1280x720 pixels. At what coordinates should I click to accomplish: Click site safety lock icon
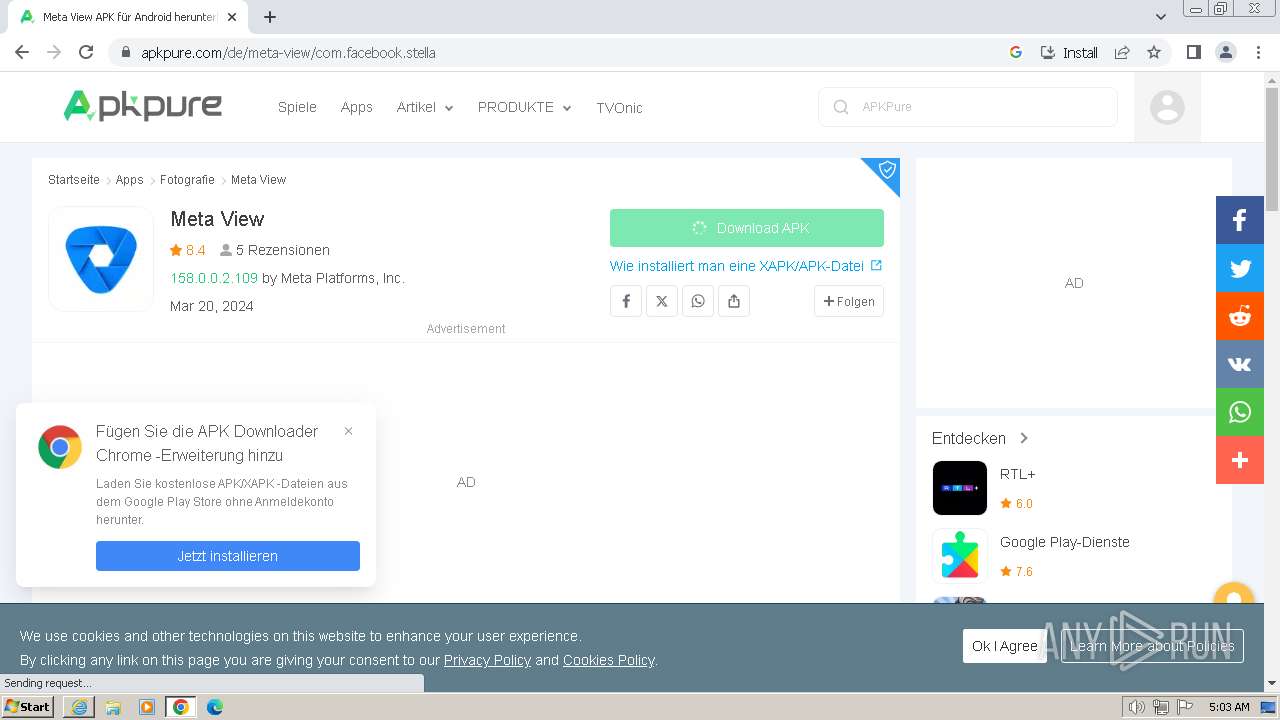click(x=125, y=53)
